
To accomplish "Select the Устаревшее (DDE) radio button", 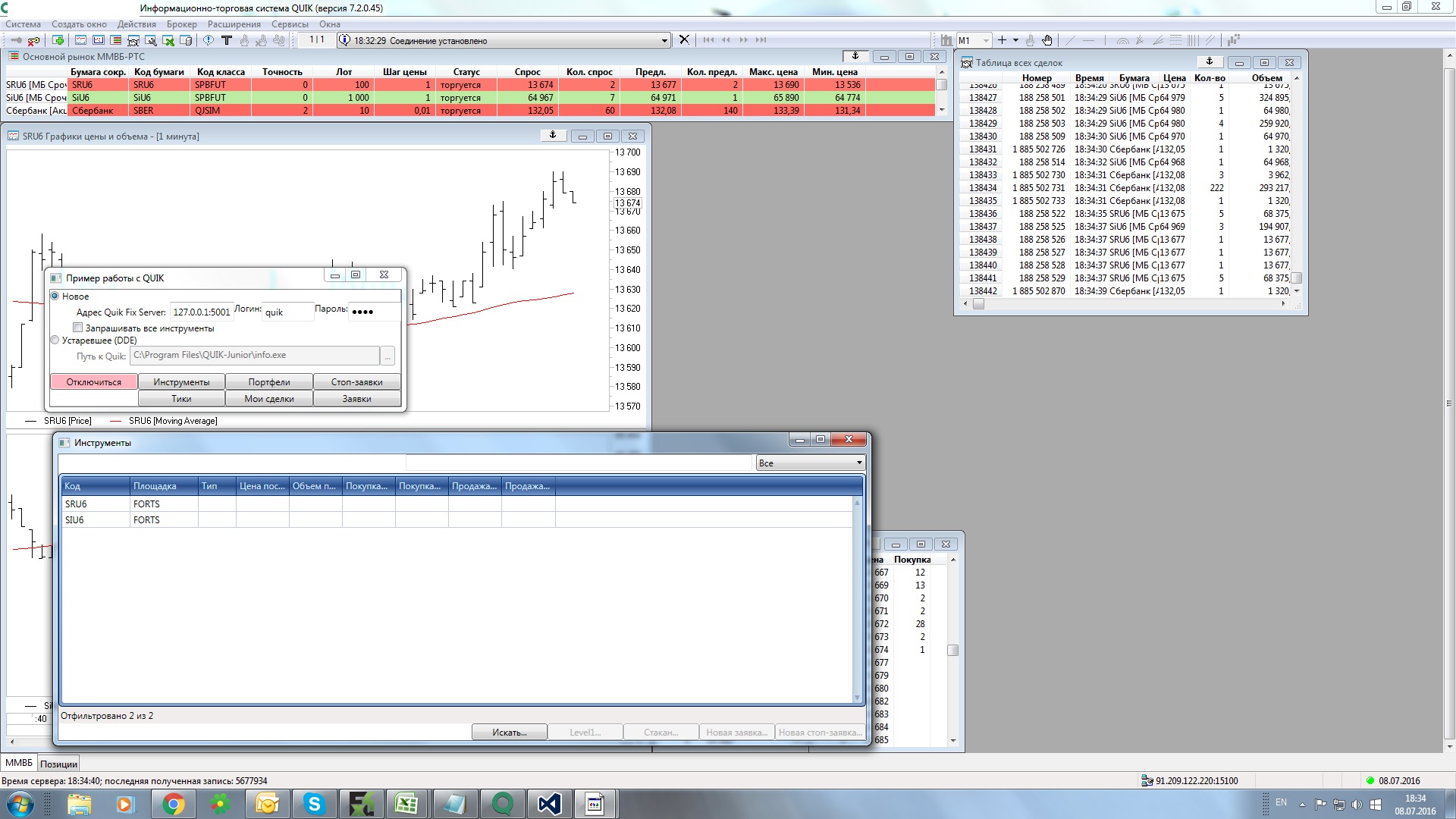I will pyautogui.click(x=55, y=340).
